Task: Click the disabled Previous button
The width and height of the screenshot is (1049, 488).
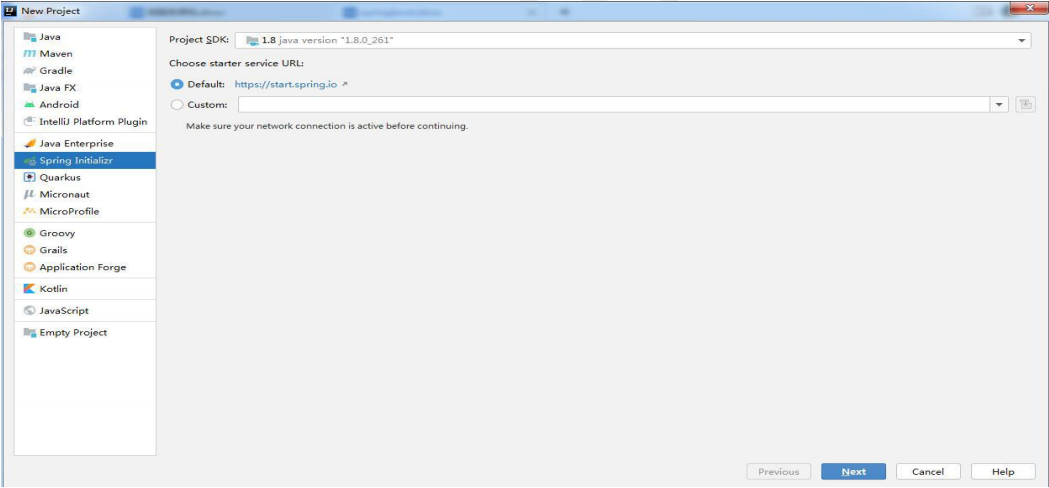Action: (779, 471)
